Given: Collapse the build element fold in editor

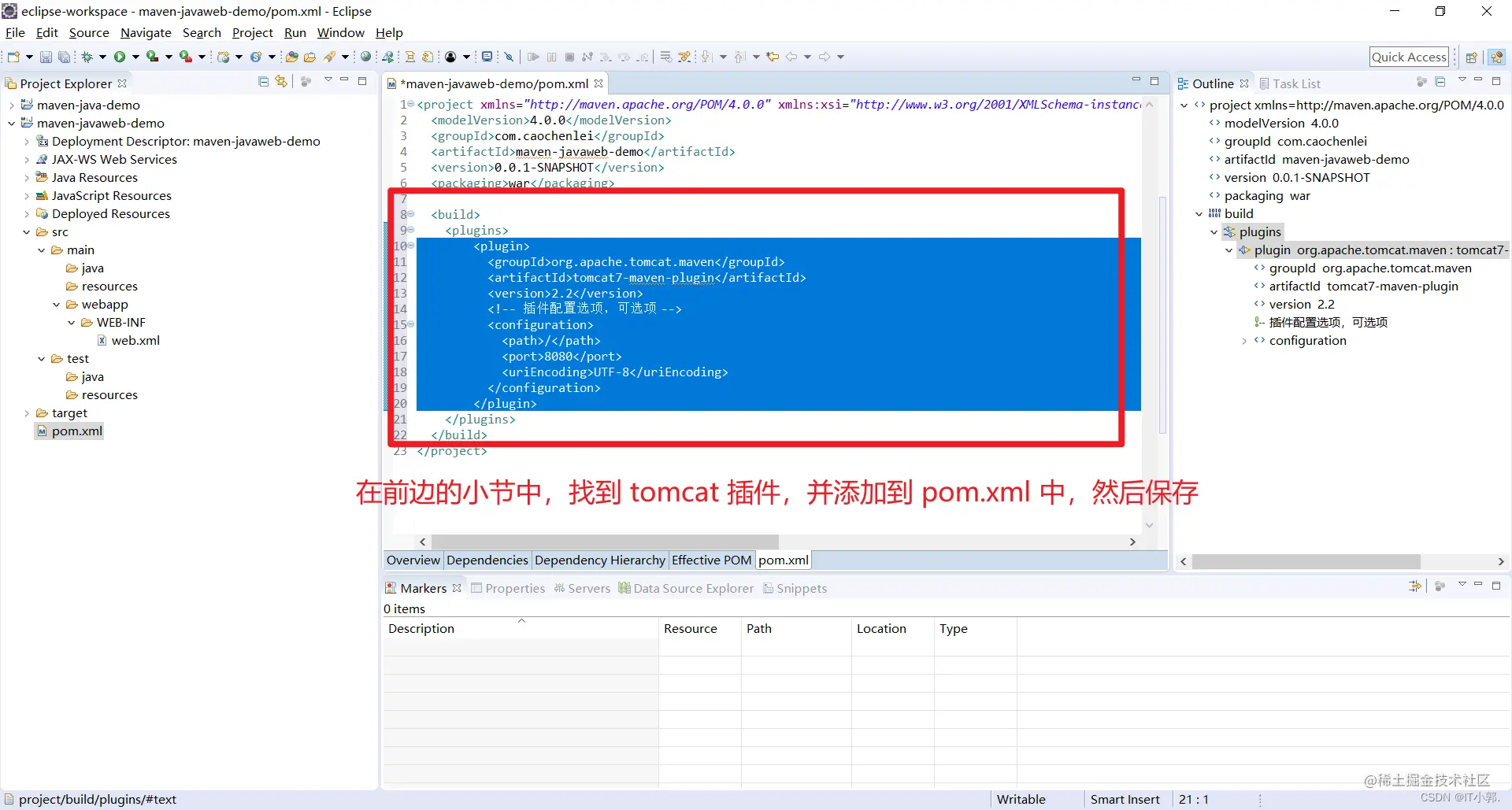Looking at the screenshot, I should (x=411, y=214).
